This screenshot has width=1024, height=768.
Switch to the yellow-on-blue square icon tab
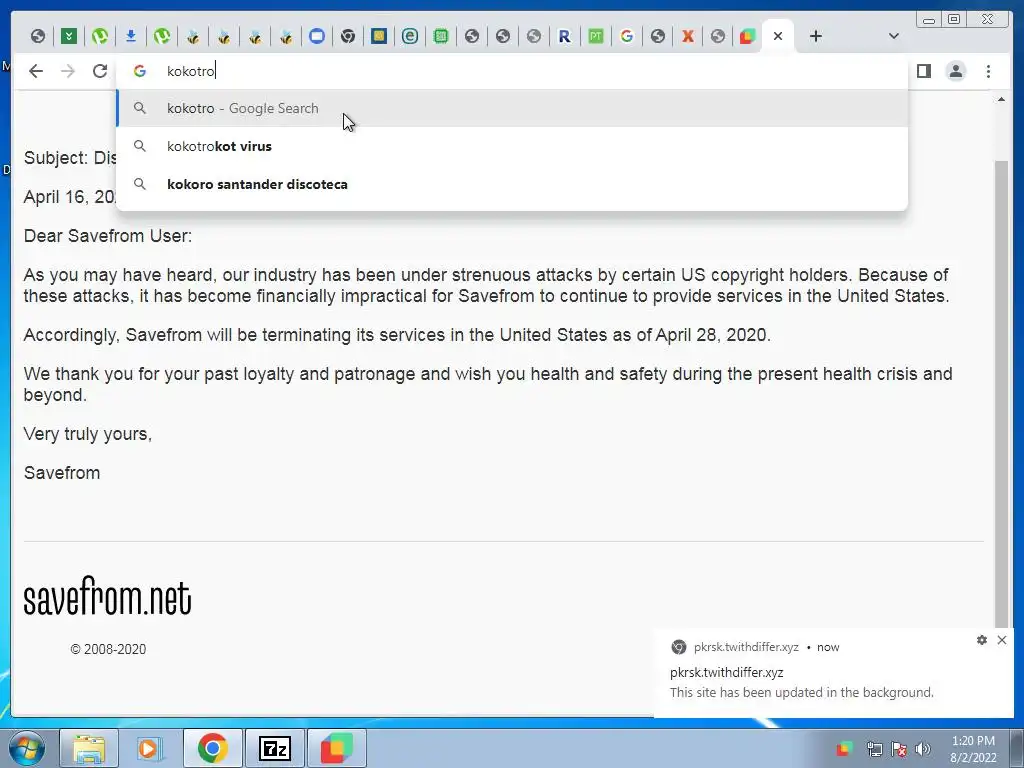tap(379, 36)
